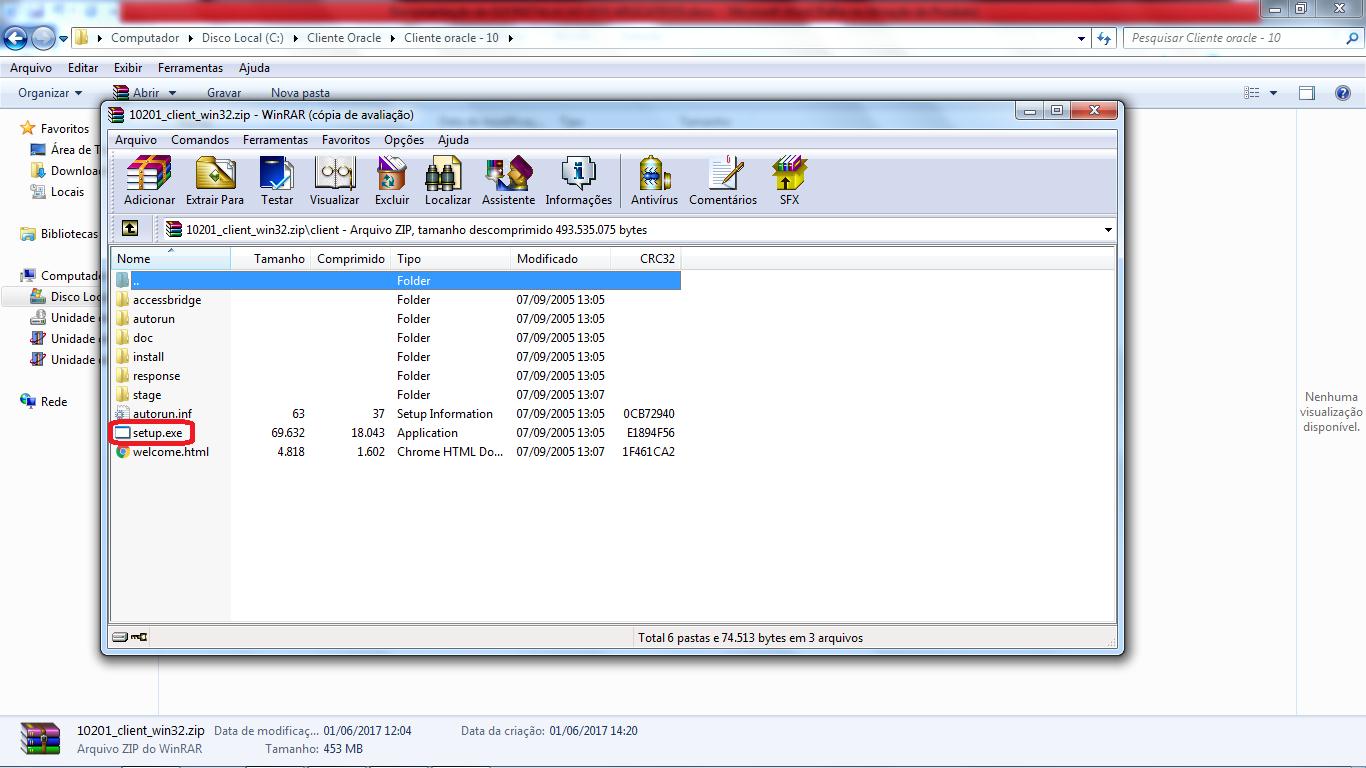Click the Testar archive icon
The width and height of the screenshot is (1366, 768).
click(x=277, y=181)
